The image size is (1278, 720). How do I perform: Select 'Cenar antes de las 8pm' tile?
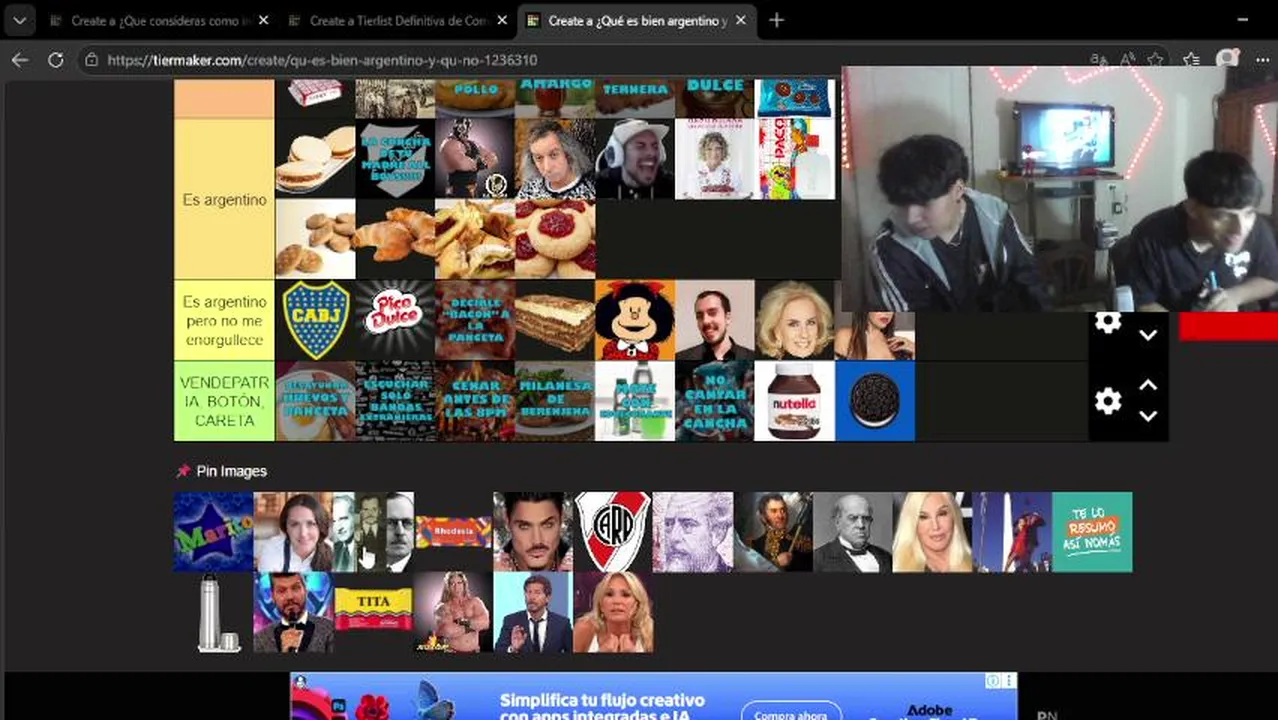475,401
